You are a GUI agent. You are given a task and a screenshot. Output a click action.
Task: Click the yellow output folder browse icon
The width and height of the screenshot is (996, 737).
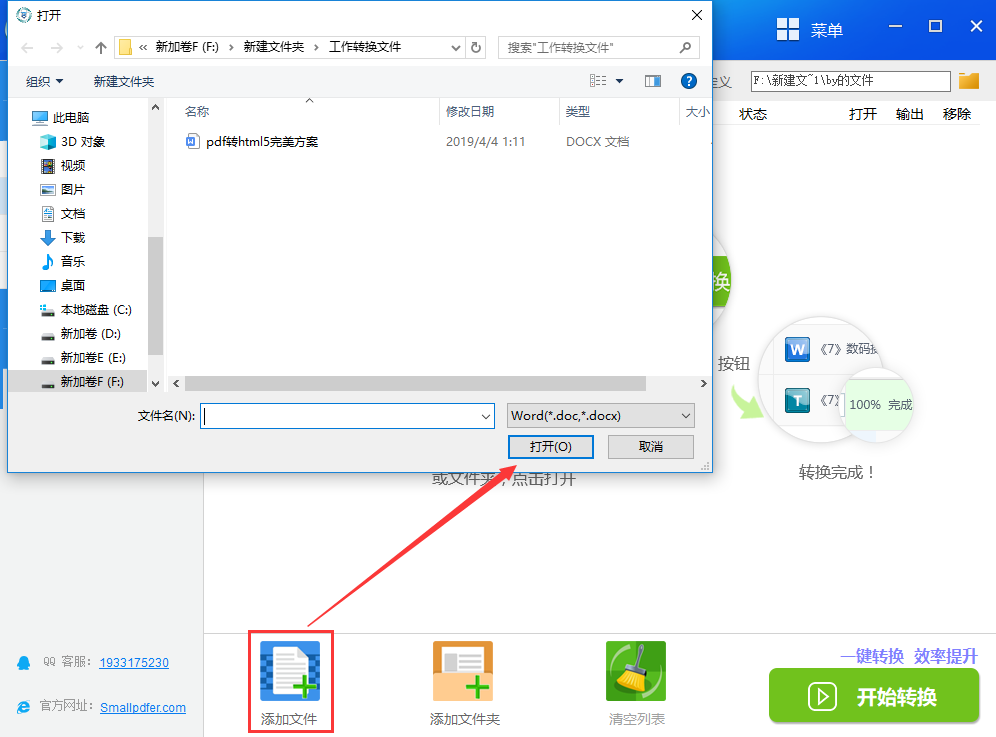coord(969,81)
